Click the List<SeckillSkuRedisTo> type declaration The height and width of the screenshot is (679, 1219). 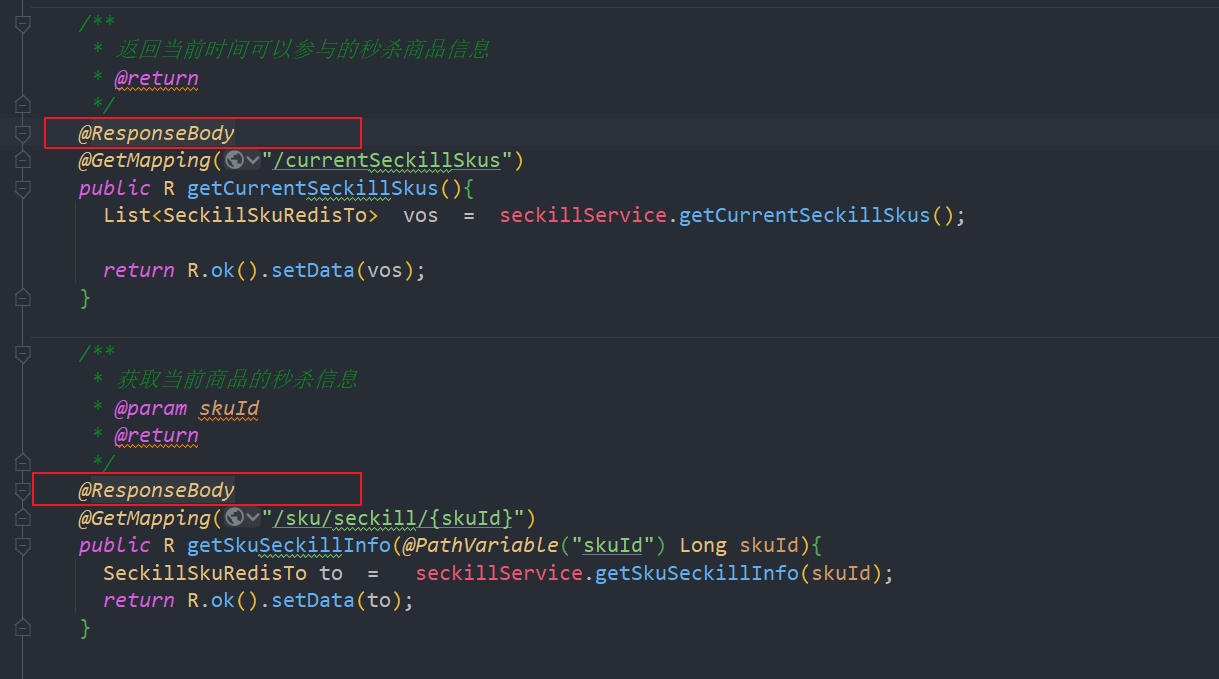point(241,215)
